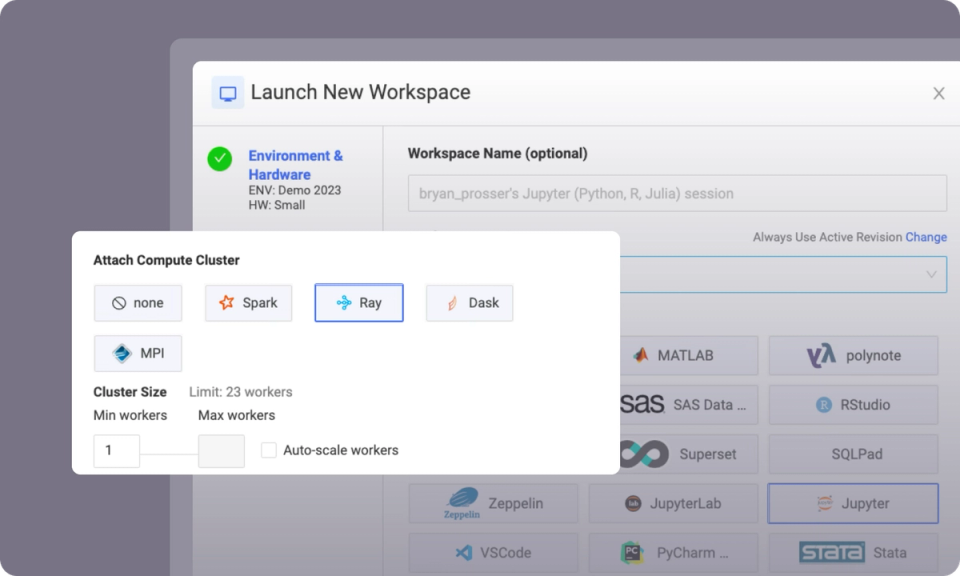Launch the VSCode workspace option
Image resolution: width=960 pixels, height=576 pixels.
click(x=493, y=552)
